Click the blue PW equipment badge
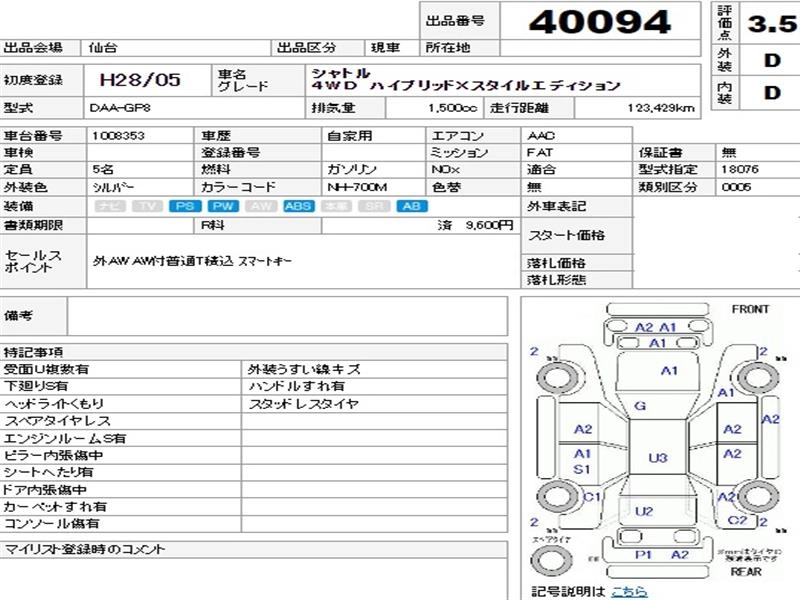This screenshot has width=800, height=600. tap(223, 206)
